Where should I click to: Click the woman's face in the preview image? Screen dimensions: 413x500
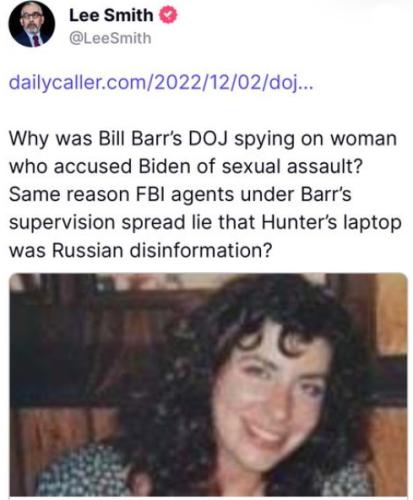tap(270, 393)
